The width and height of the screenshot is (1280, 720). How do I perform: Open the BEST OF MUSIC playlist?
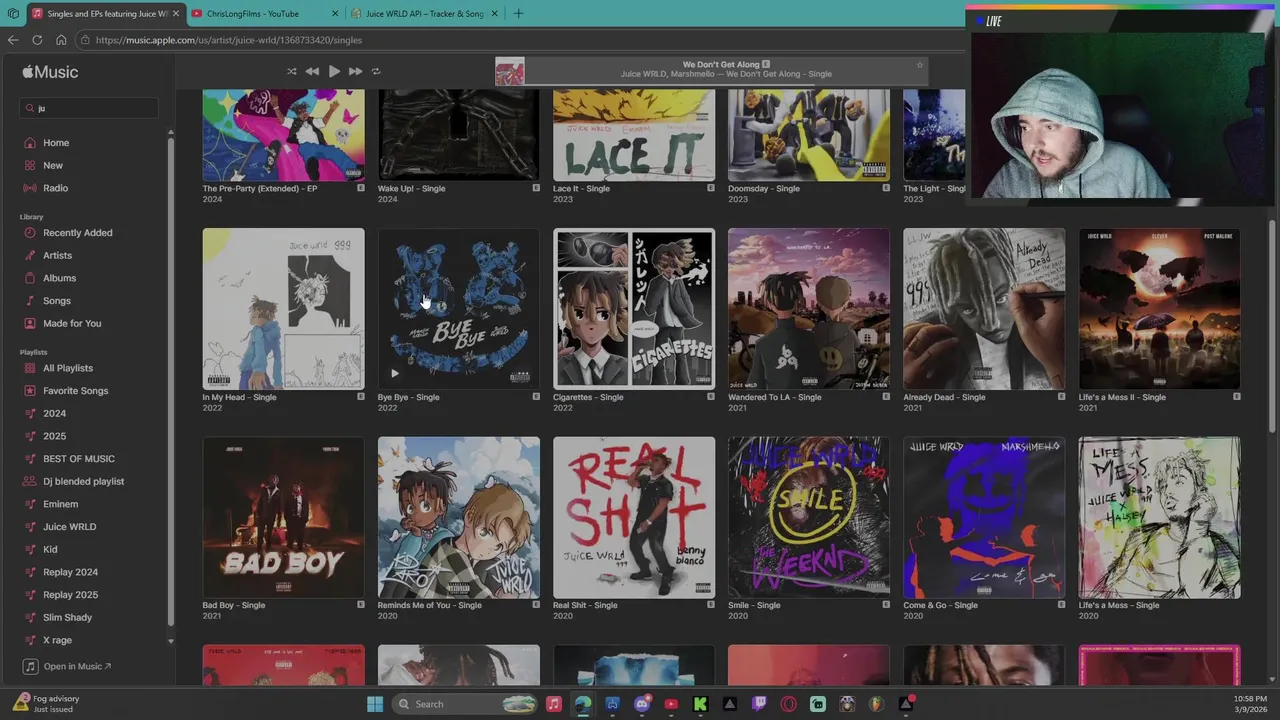tap(79, 459)
